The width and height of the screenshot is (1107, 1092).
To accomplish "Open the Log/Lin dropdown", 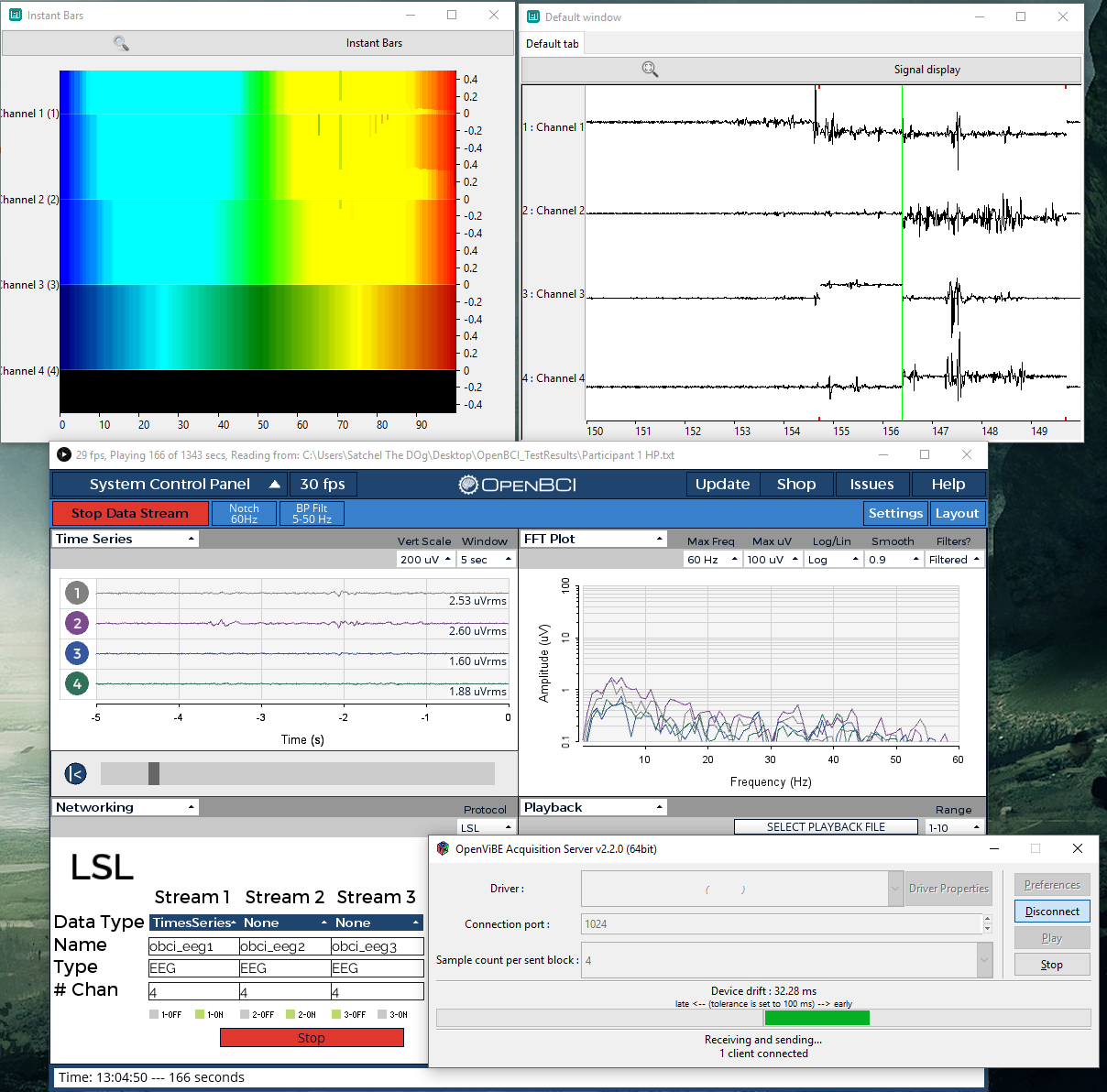I will [x=834, y=559].
